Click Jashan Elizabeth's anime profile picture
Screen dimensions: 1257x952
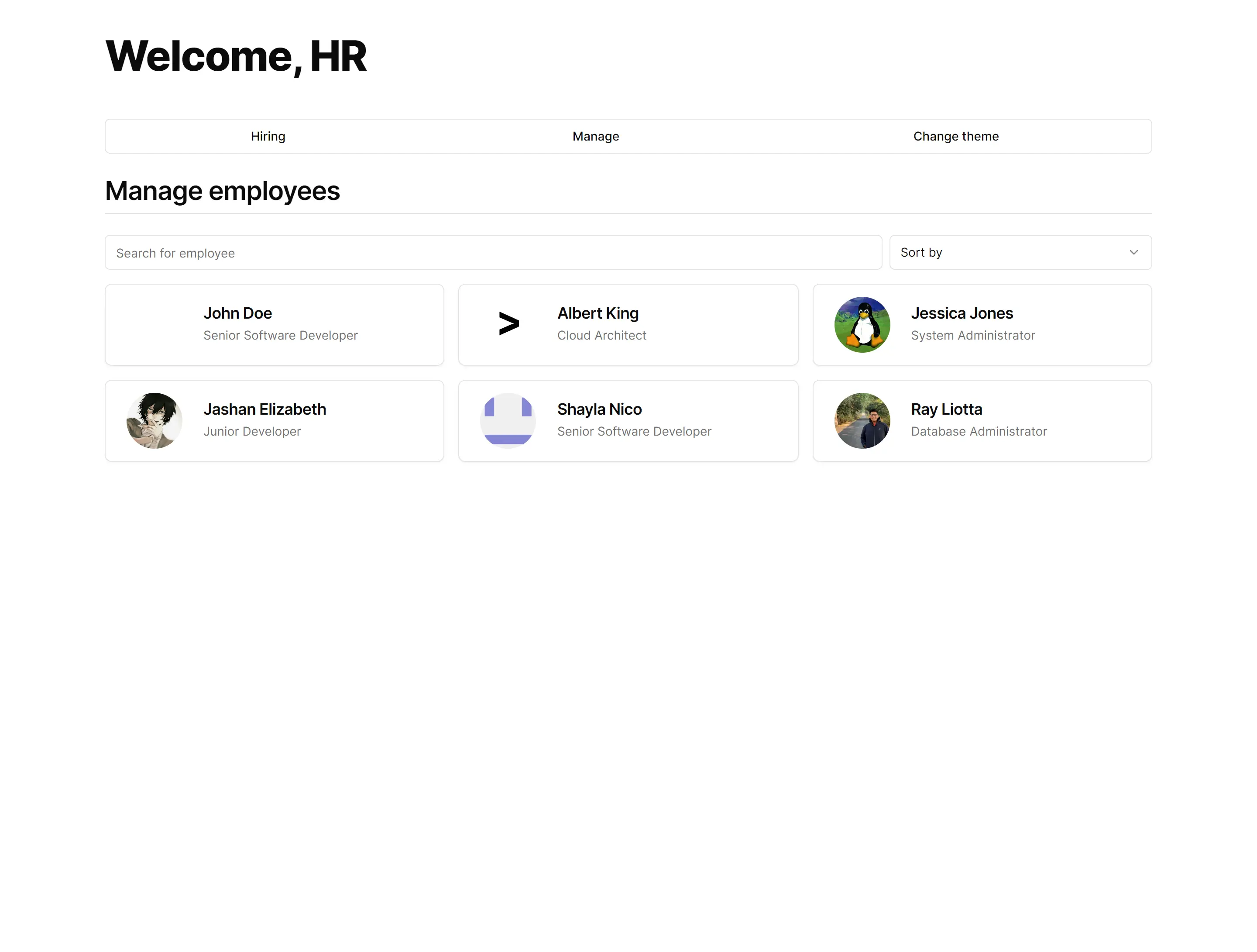[154, 420]
